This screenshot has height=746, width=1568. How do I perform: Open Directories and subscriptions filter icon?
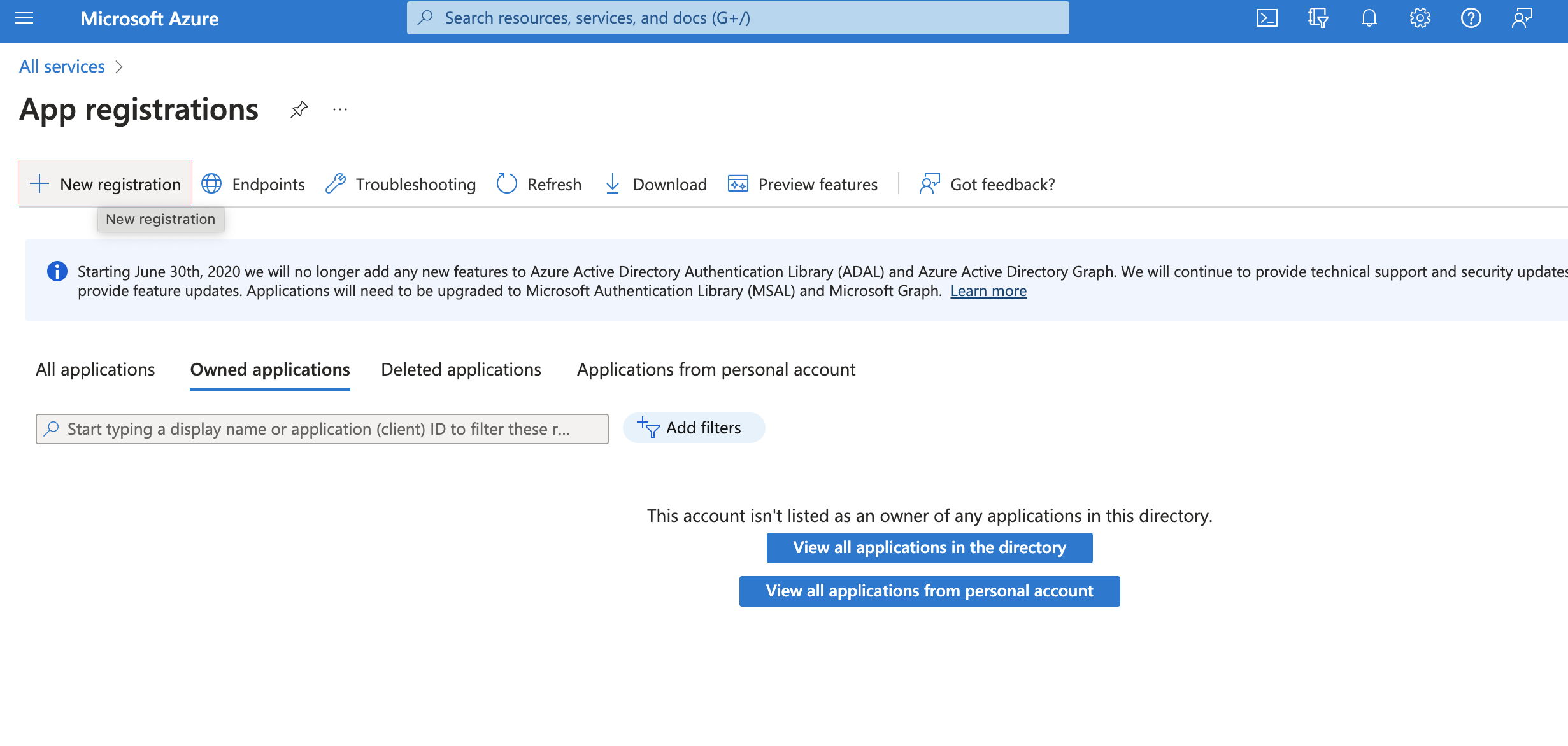tap(1318, 18)
